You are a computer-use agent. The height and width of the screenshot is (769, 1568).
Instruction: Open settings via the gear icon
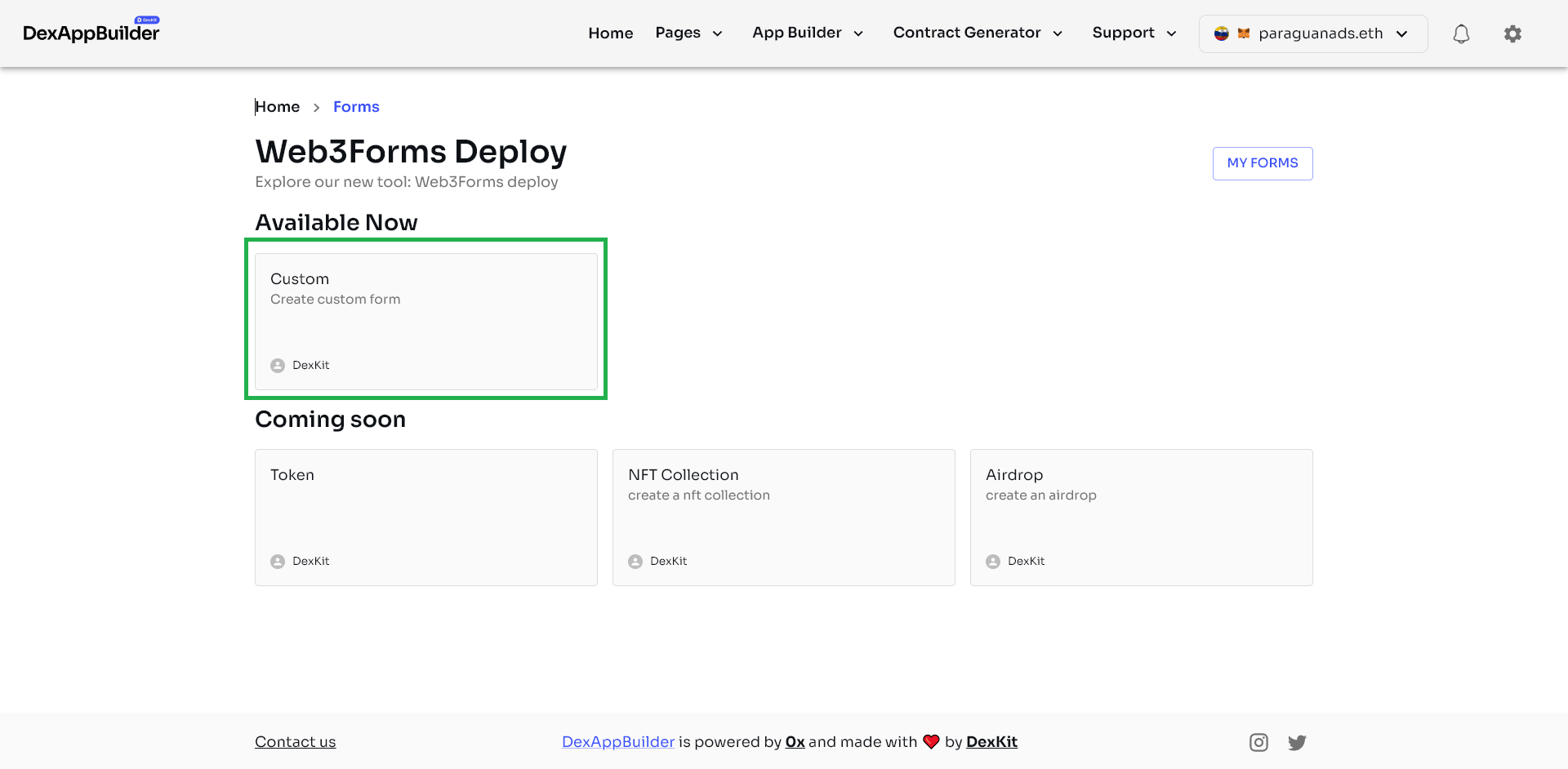coord(1512,33)
